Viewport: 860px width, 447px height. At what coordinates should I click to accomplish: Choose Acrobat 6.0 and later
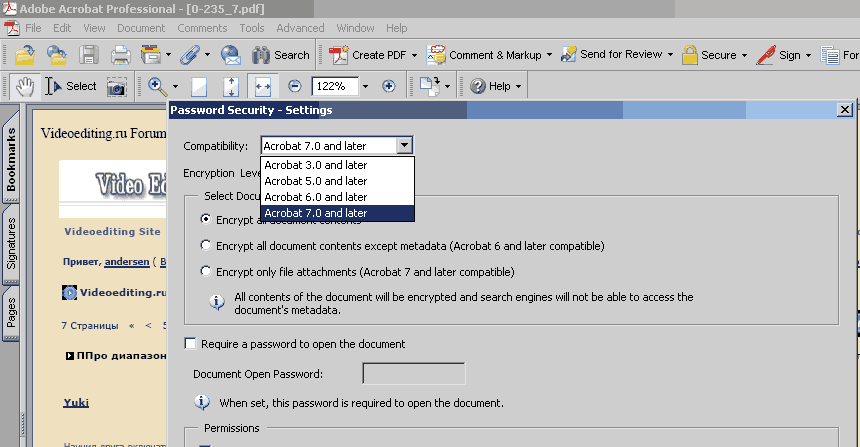[337, 197]
